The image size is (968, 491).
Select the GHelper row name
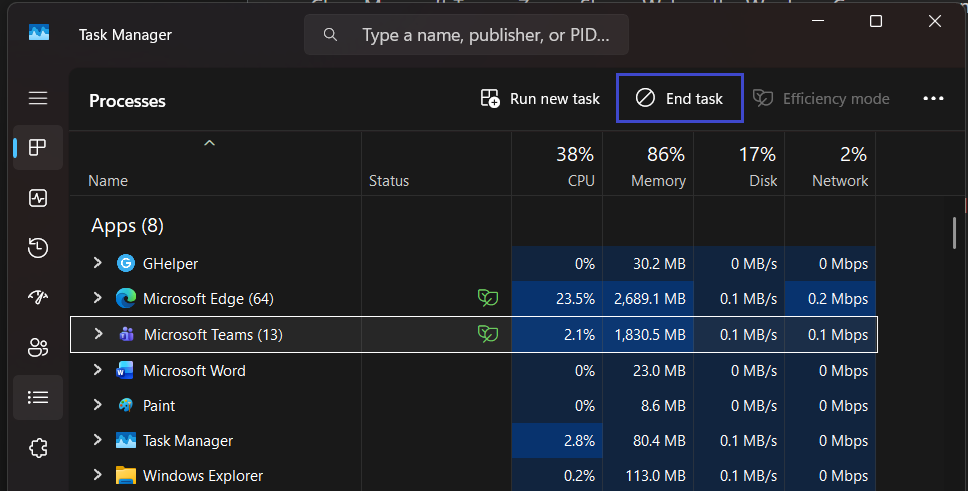170,264
